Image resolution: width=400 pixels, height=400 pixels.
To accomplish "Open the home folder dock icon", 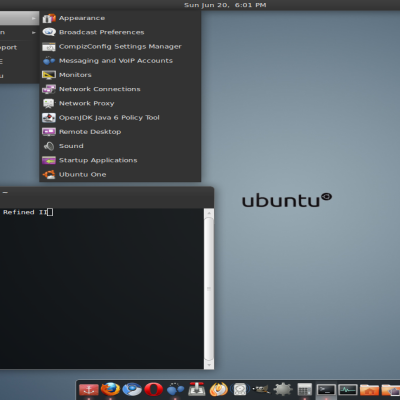I will pyautogui.click(x=369, y=389).
